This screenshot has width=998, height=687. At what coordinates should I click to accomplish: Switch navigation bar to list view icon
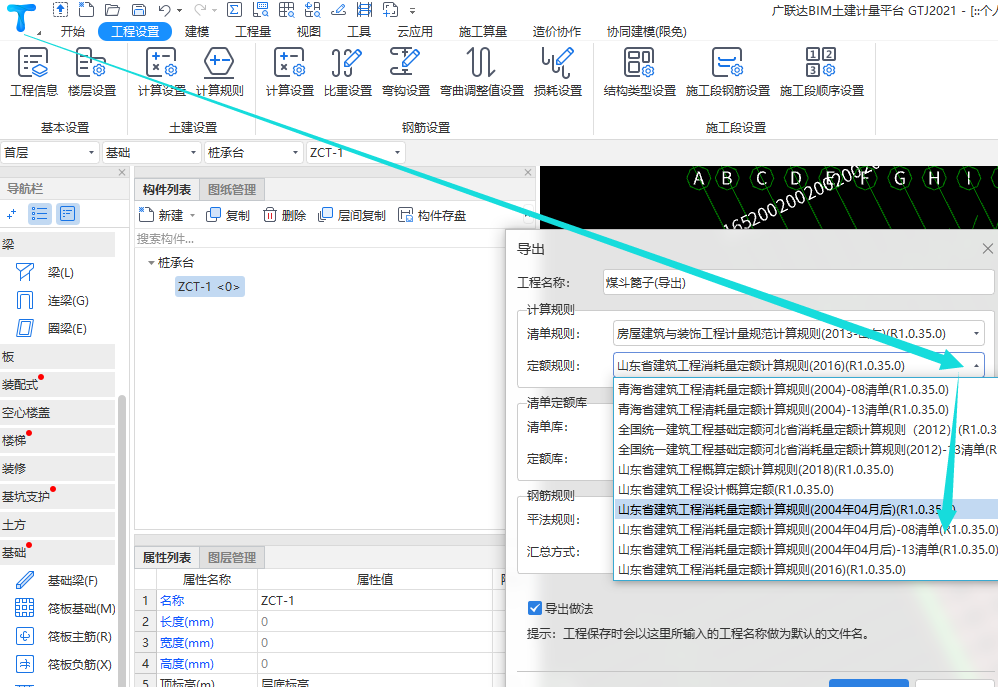pos(39,214)
